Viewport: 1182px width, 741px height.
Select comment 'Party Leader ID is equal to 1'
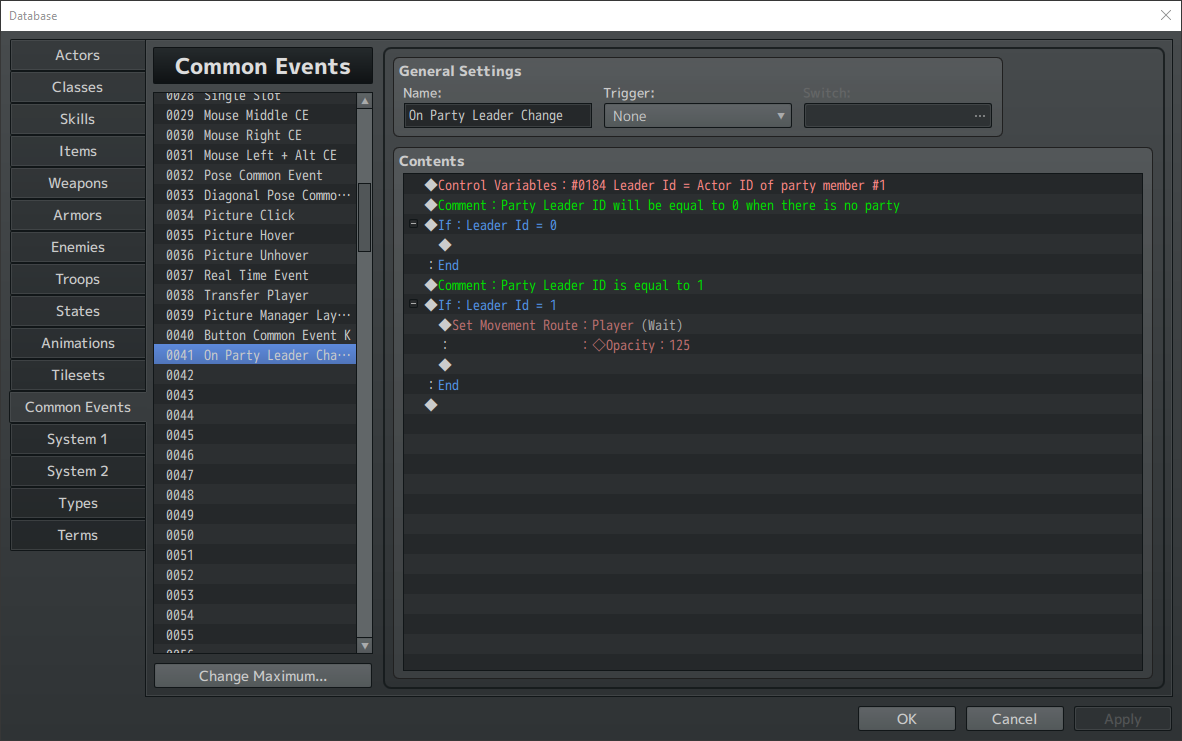click(773, 285)
